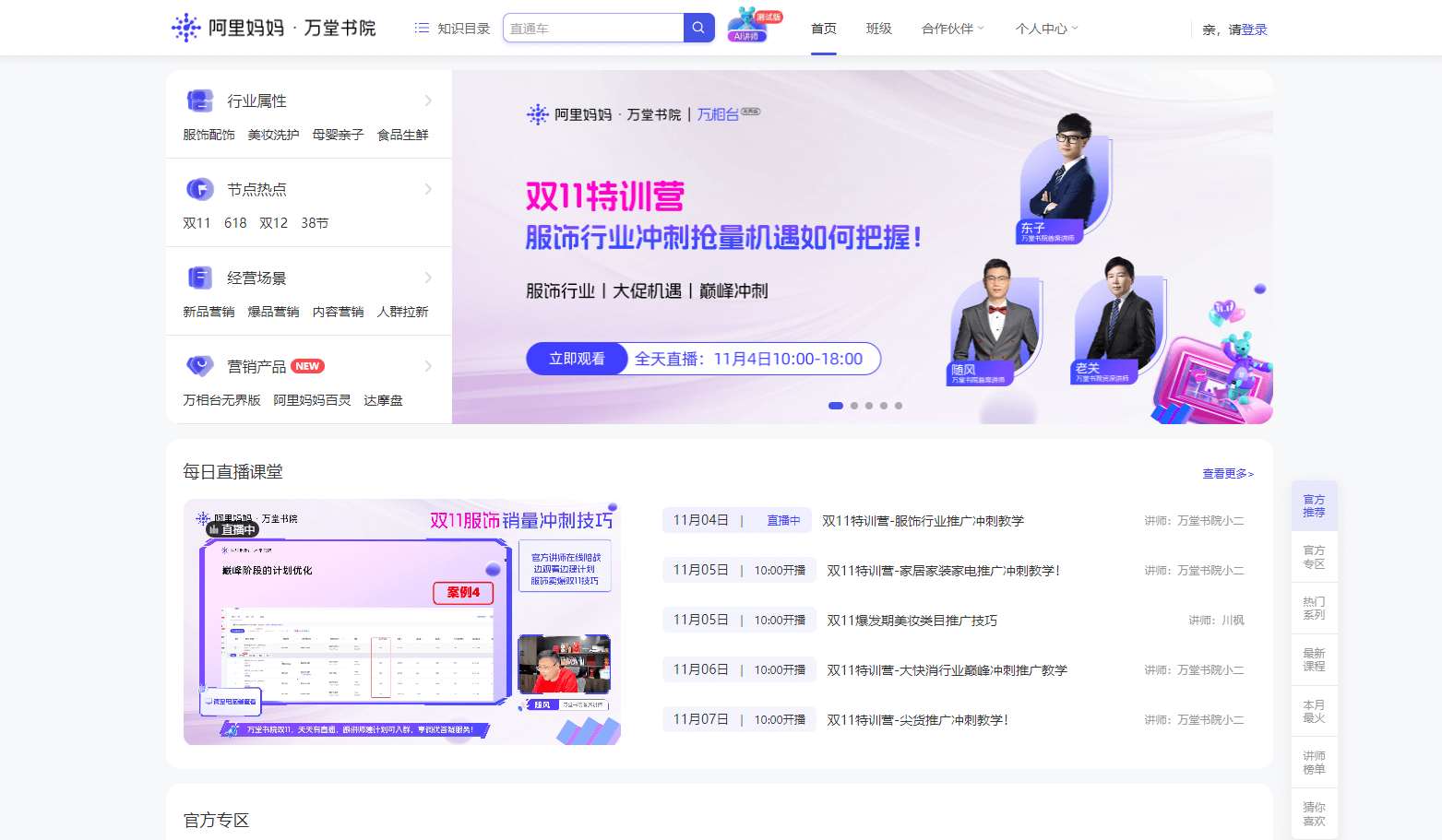Open the 班级 tab

879,29
